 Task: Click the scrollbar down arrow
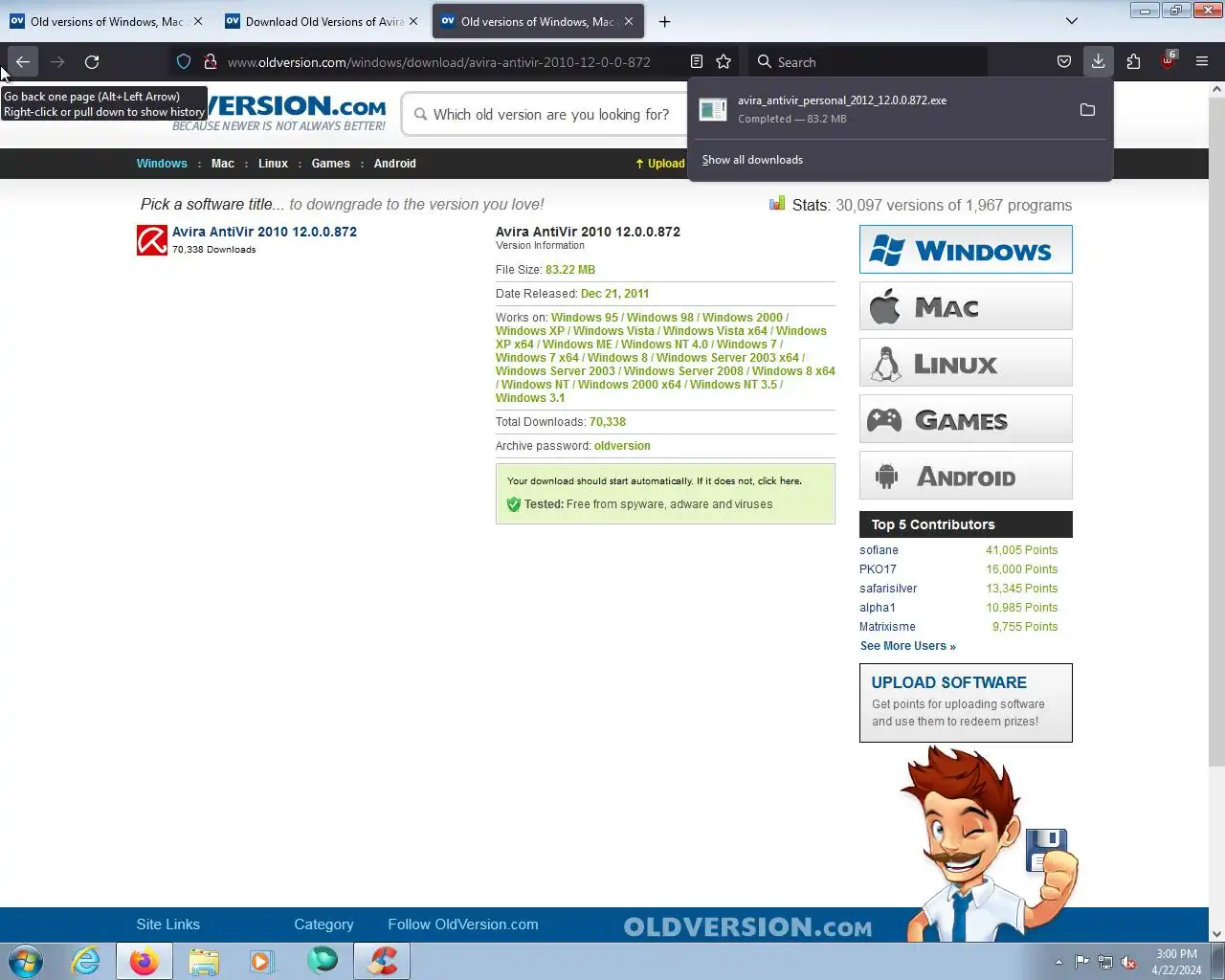click(1216, 934)
